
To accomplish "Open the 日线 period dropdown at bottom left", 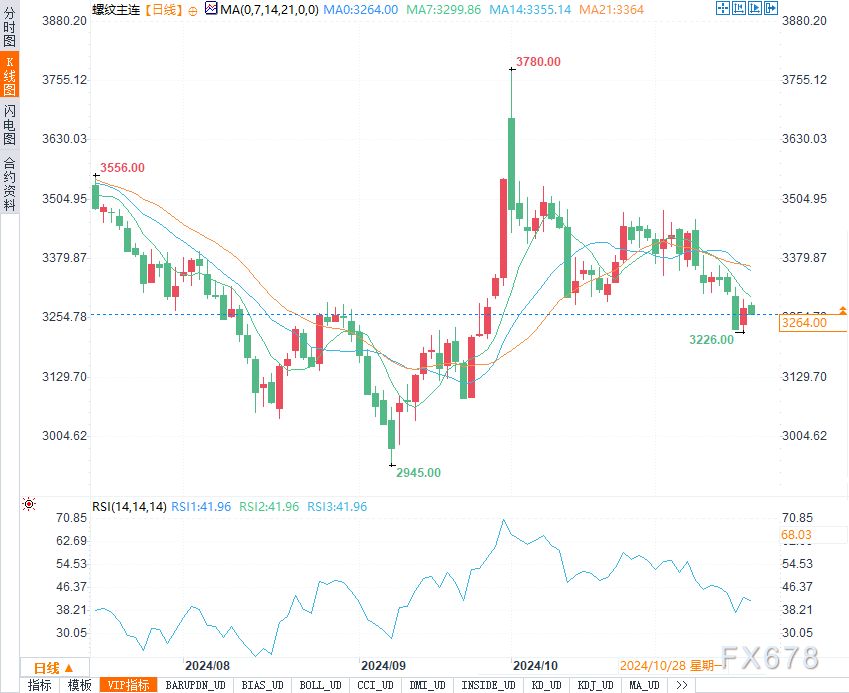I will pos(52,667).
